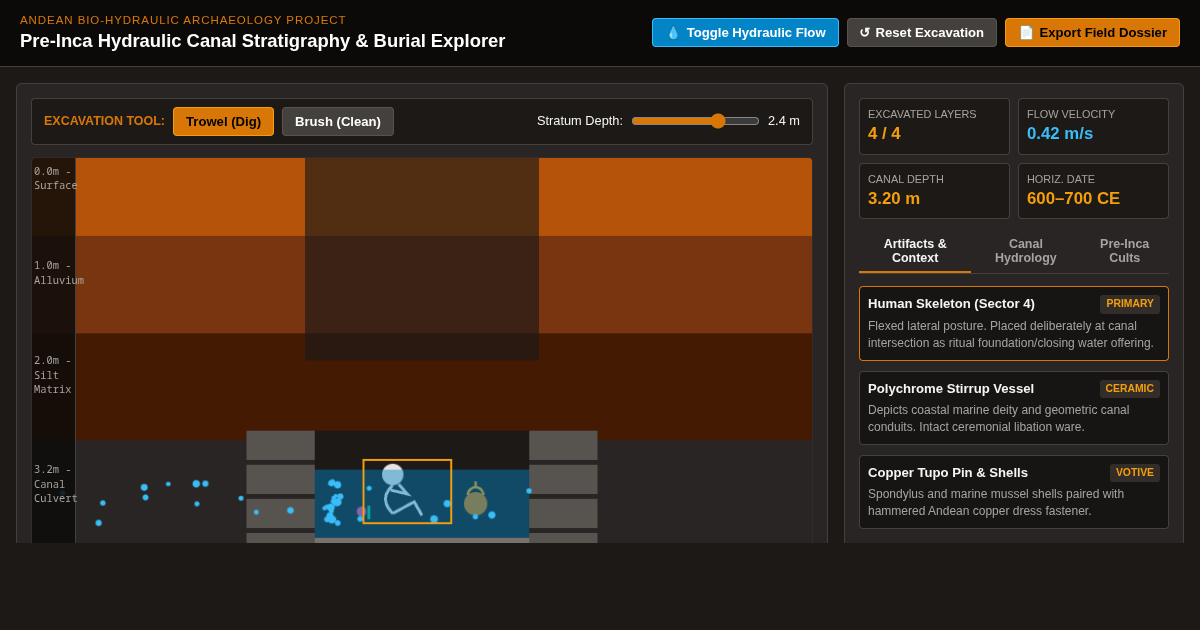The width and height of the screenshot is (1200, 630).
Task: Select the Copper Tupo Pin & Shells card
Action: (x=1014, y=492)
